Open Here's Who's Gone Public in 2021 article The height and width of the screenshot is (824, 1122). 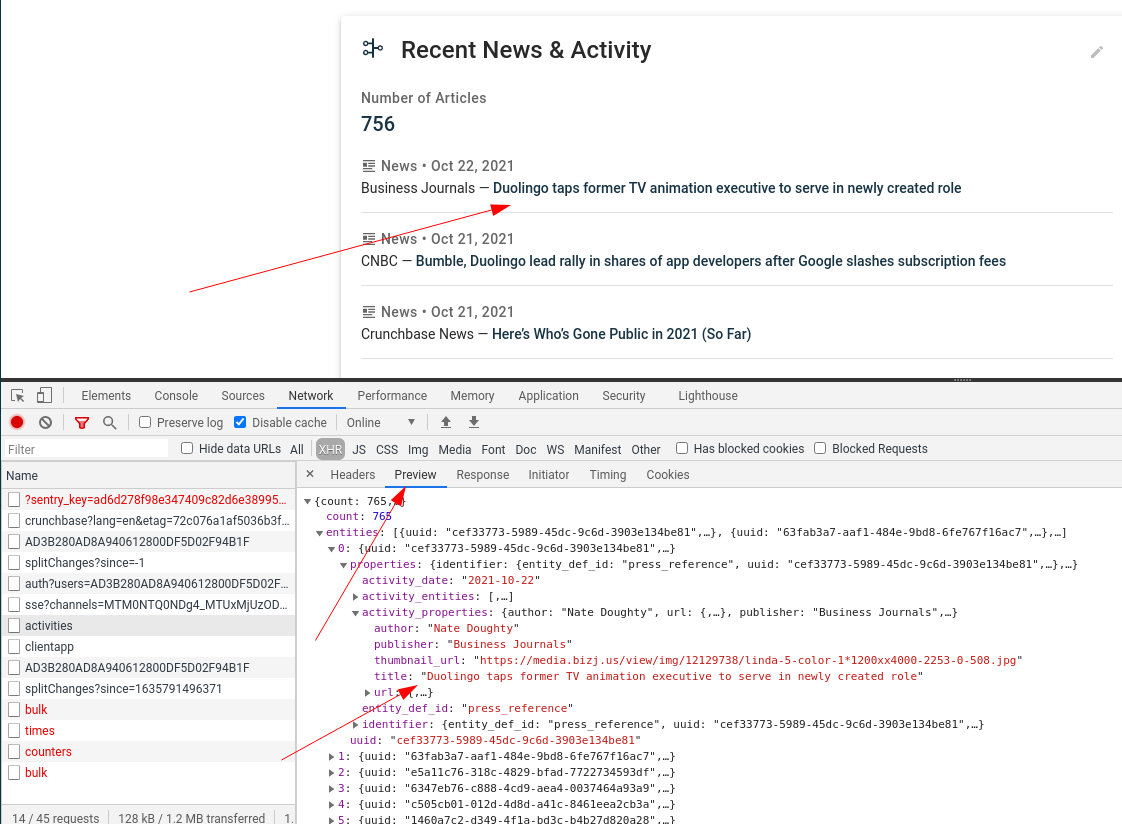(x=621, y=334)
